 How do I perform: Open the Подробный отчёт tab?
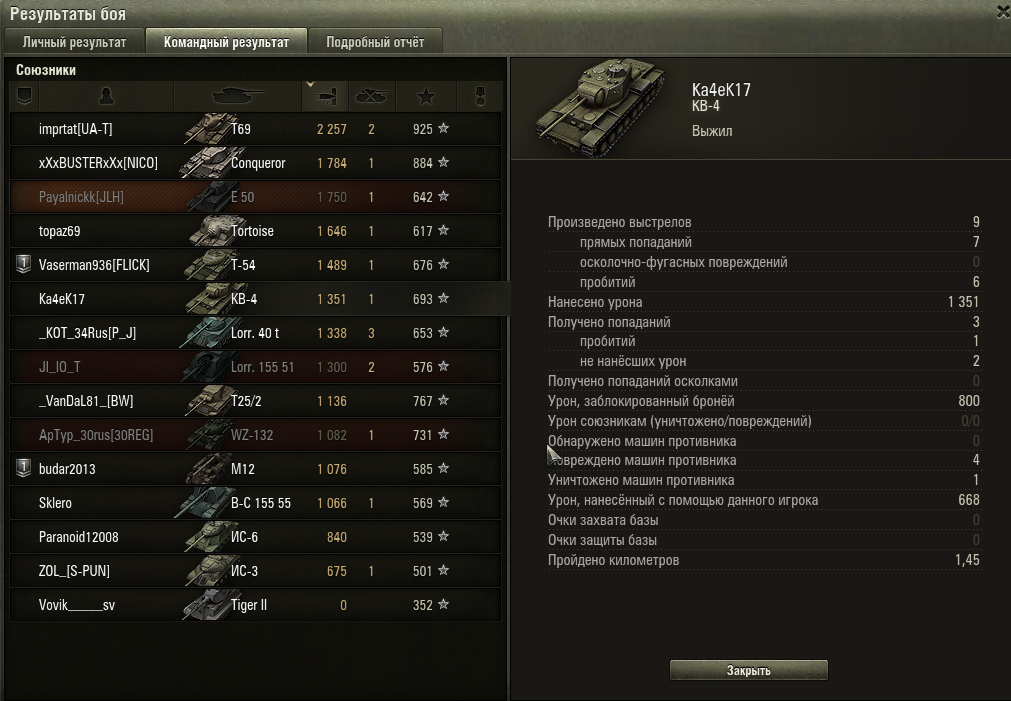(375, 42)
